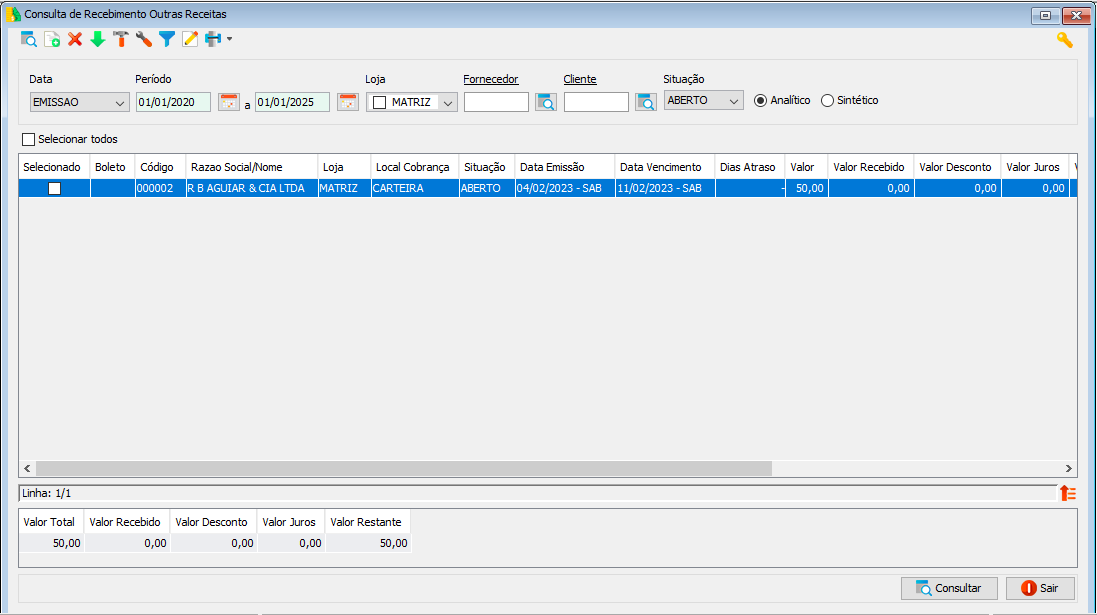Open the Loja MATRIZ dropdown
This screenshot has height=615, width=1097.
pos(448,102)
